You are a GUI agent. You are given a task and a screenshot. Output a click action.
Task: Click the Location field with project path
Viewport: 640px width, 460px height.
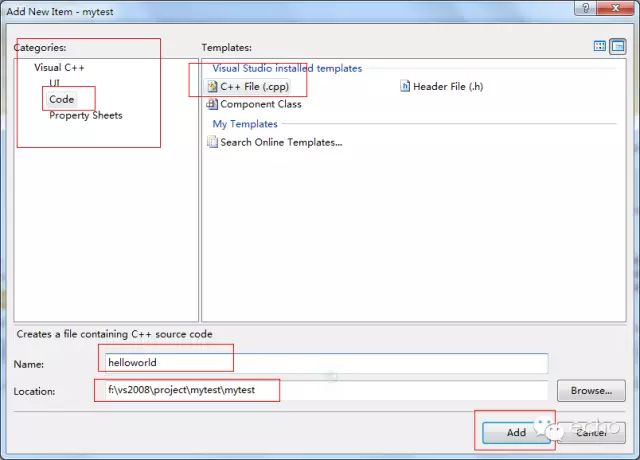326,391
